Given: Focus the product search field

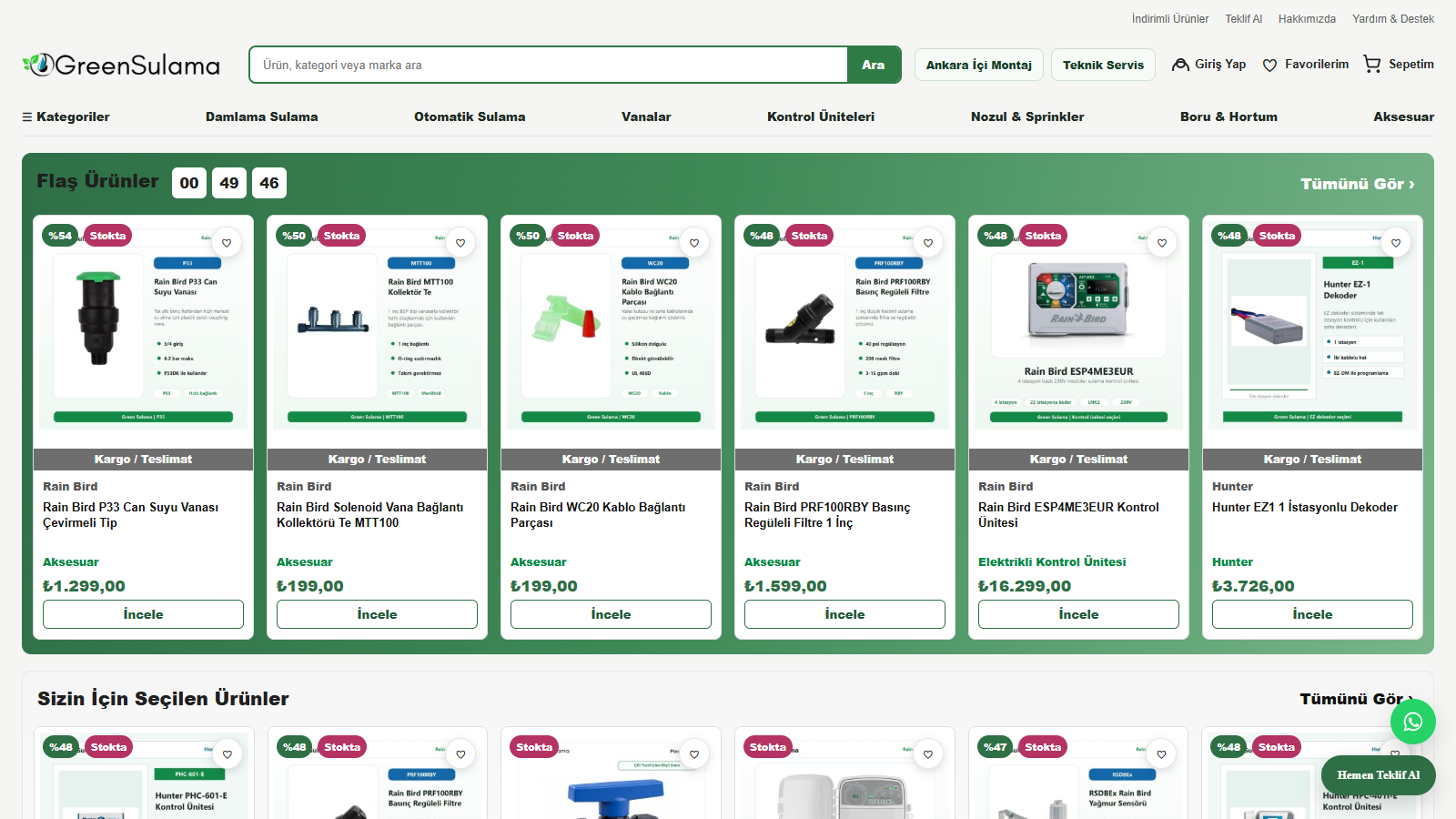Looking at the screenshot, I should (x=549, y=65).
